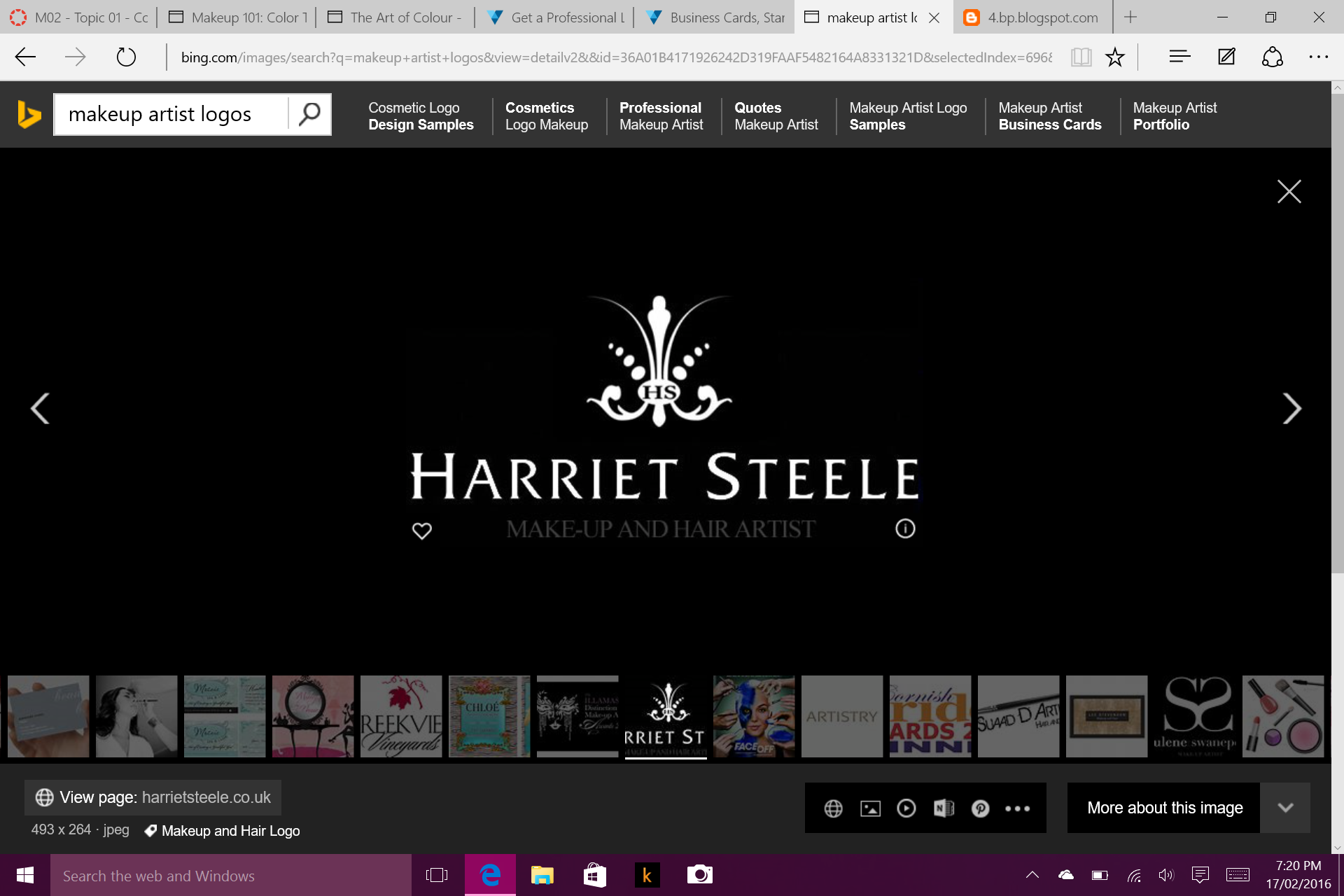Go to previous image arrow
Image resolution: width=1344 pixels, height=896 pixels.
[x=40, y=408]
